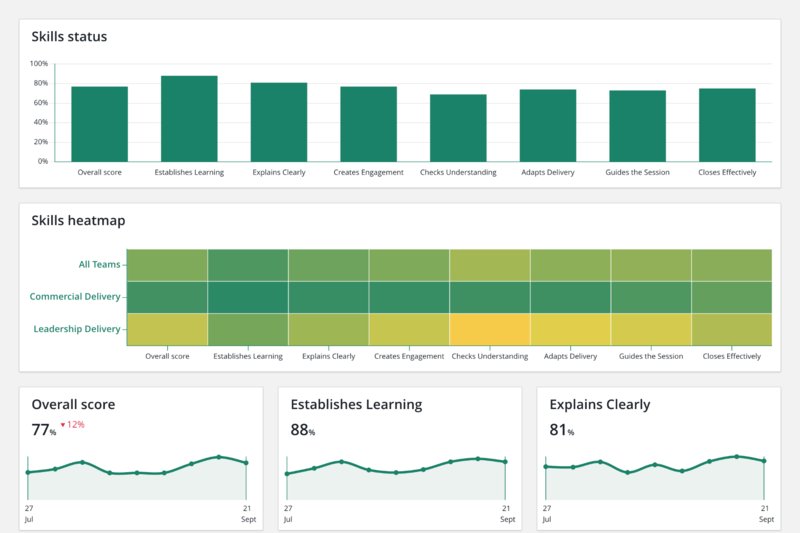Image resolution: width=800 pixels, height=533 pixels.
Task: Click the Skills heatmap panel heading
Action: coord(78,221)
